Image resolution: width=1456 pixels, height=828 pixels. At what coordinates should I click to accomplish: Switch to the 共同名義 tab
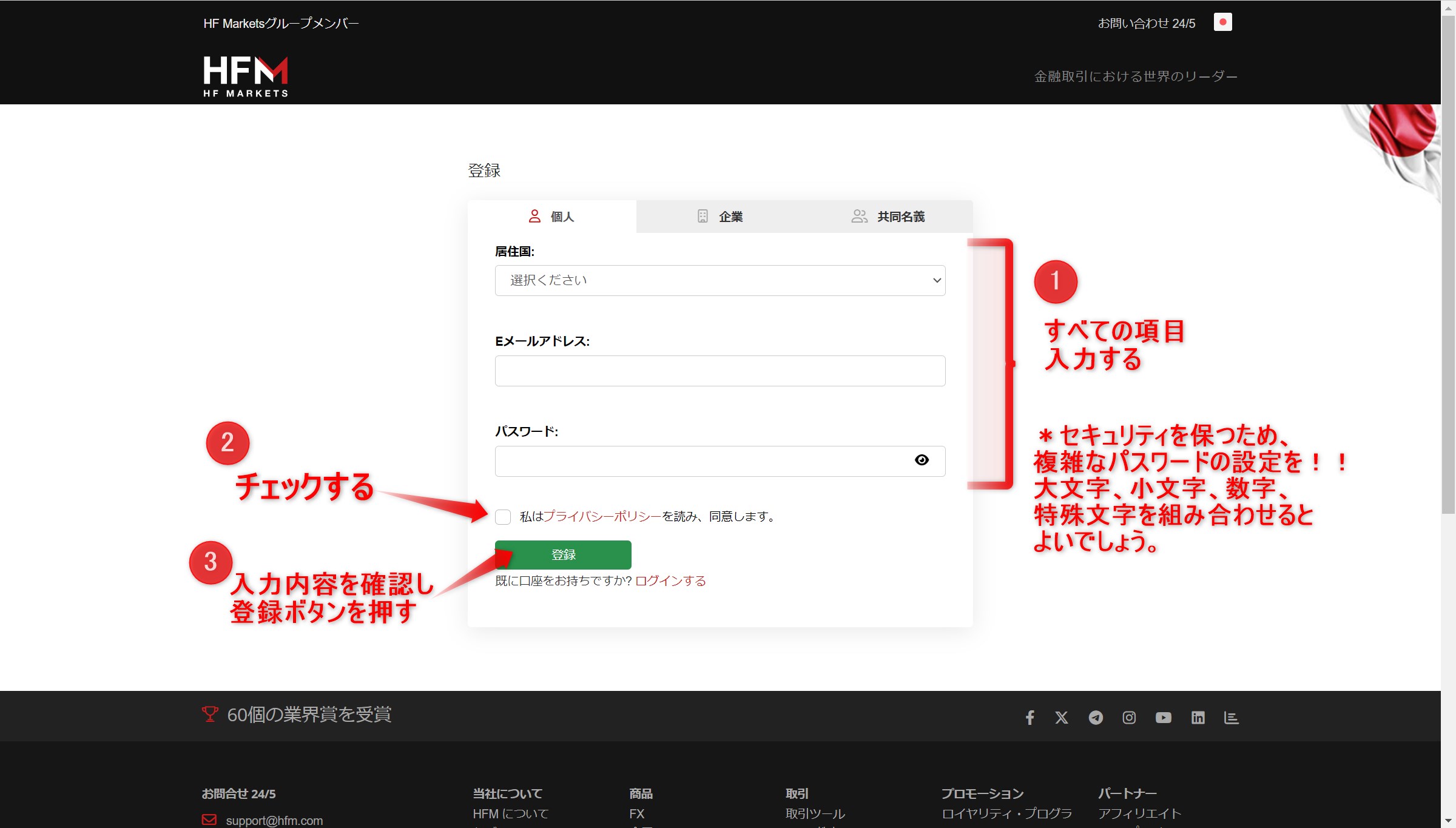pyautogui.click(x=888, y=217)
